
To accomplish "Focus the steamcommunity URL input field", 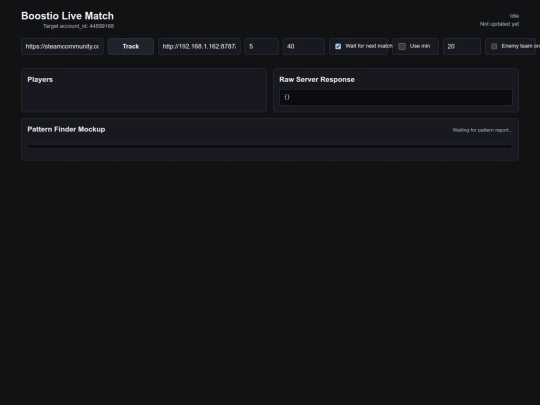I will [62, 46].
